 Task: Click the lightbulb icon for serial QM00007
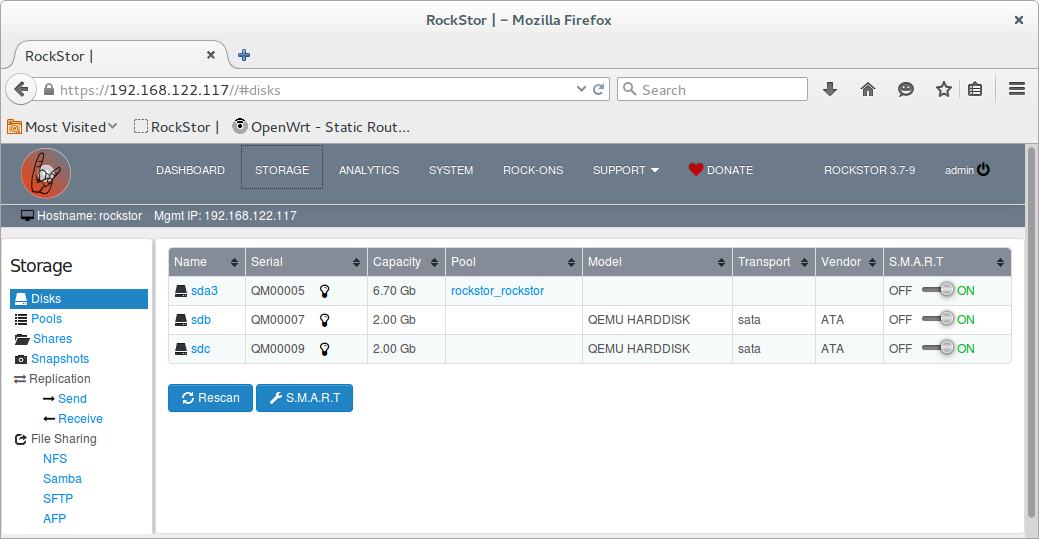325,320
